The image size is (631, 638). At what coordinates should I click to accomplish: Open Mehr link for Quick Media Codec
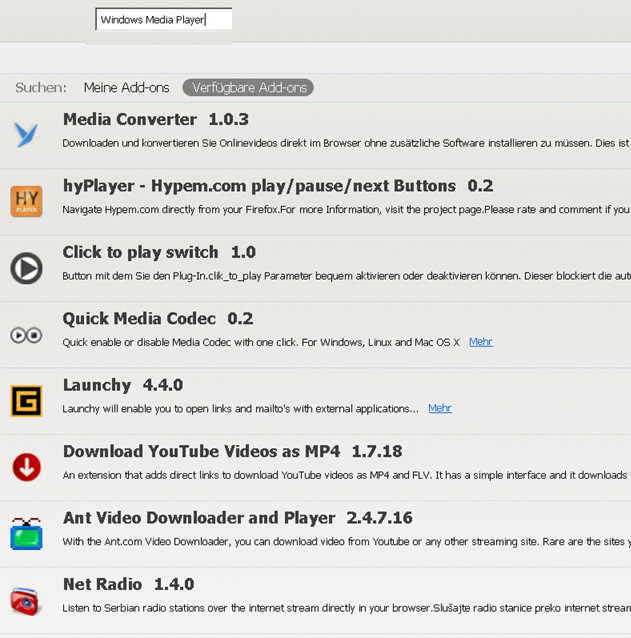coord(480,342)
